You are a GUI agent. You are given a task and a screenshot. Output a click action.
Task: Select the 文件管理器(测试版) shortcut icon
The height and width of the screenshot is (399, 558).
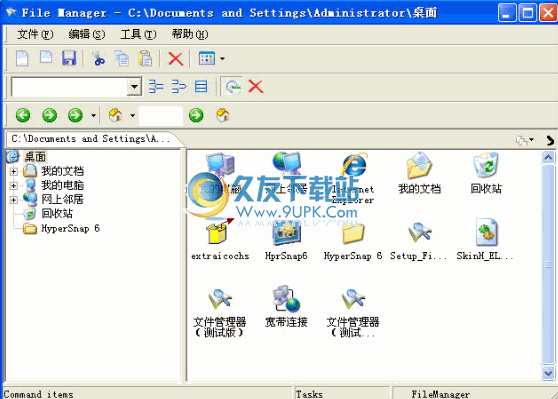click(220, 300)
